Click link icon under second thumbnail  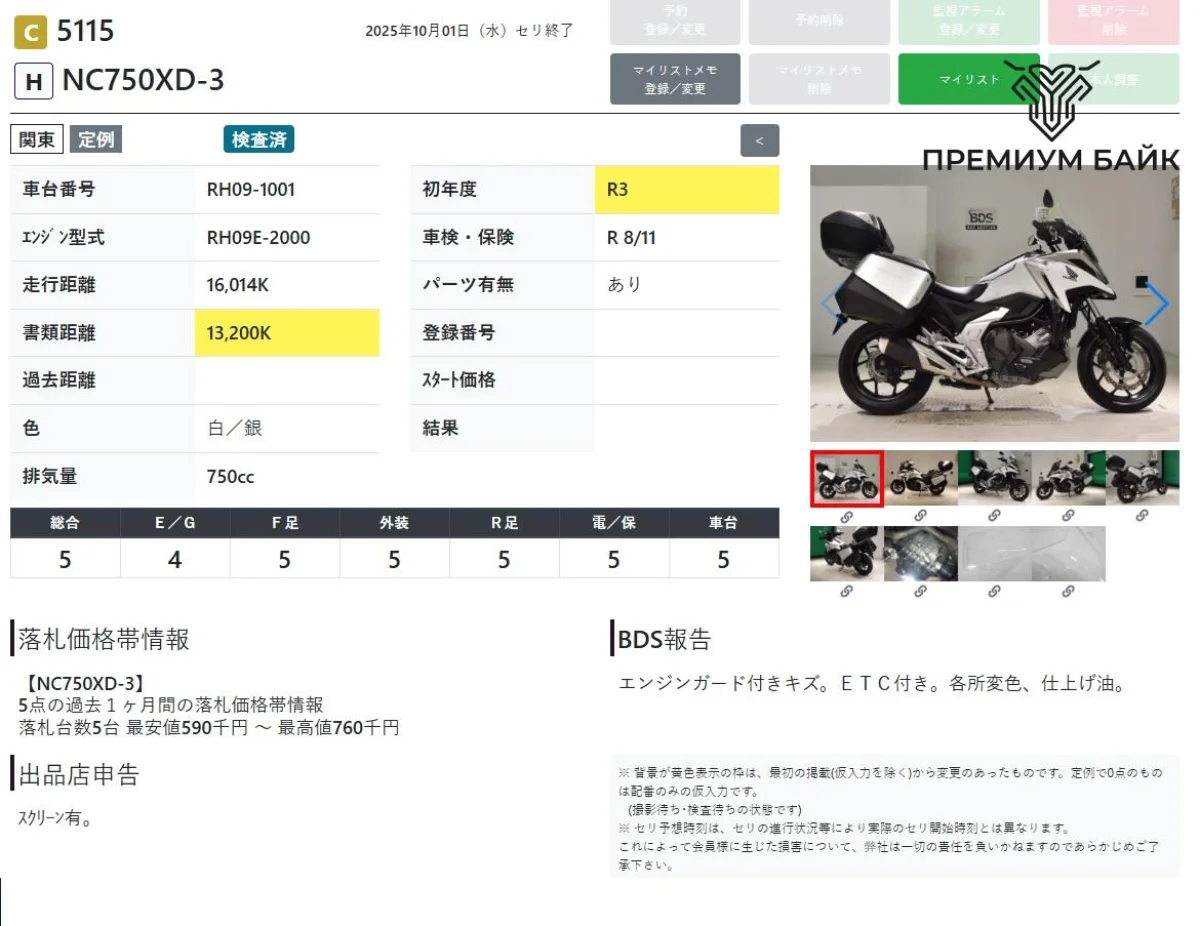[x=920, y=516]
